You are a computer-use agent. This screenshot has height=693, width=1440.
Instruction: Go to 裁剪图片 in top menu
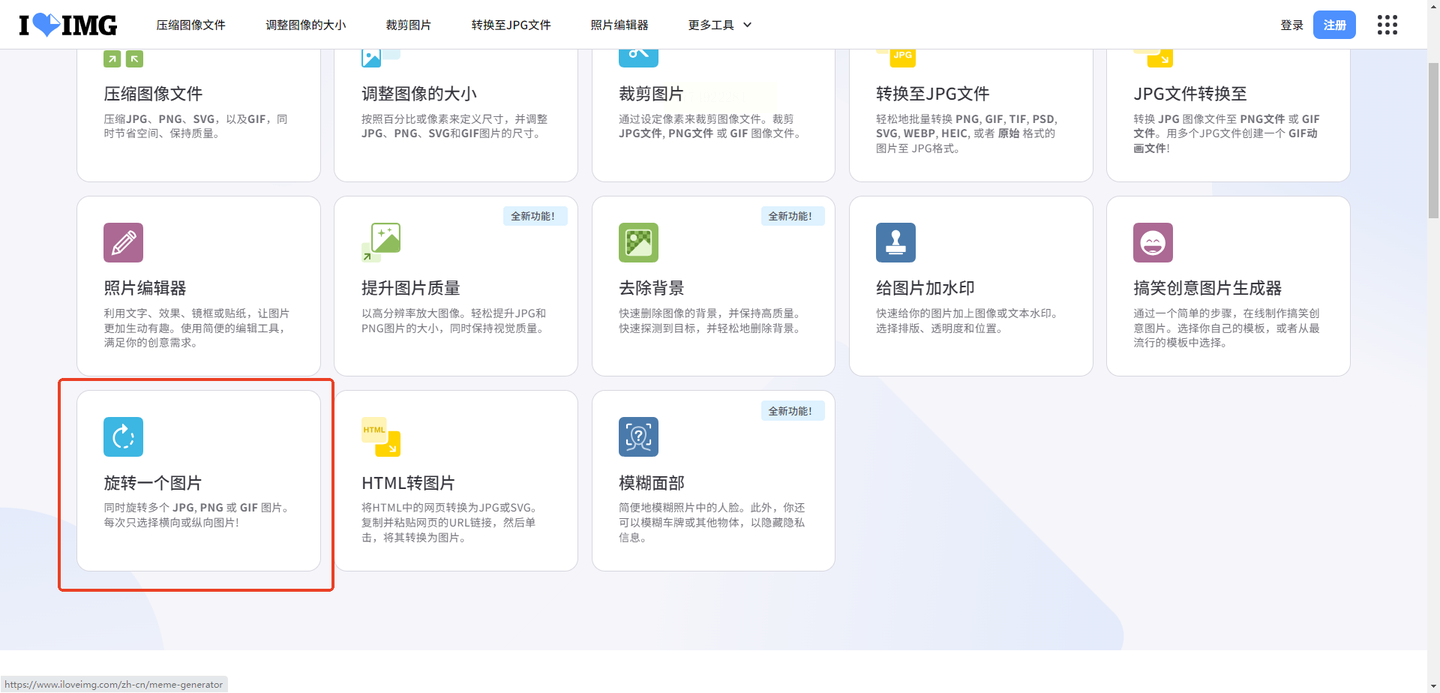click(408, 25)
